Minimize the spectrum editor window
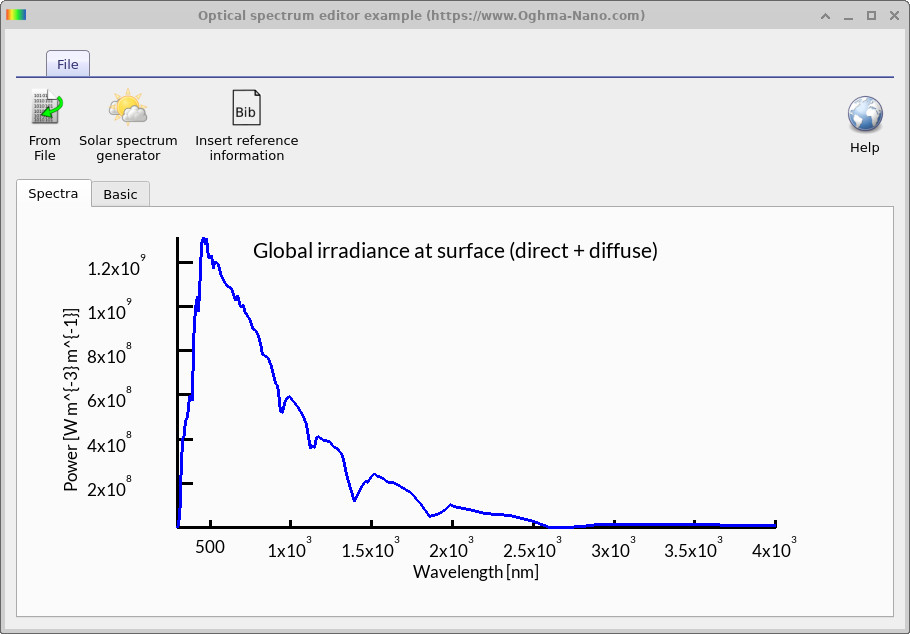This screenshot has width=910, height=634. click(848, 15)
